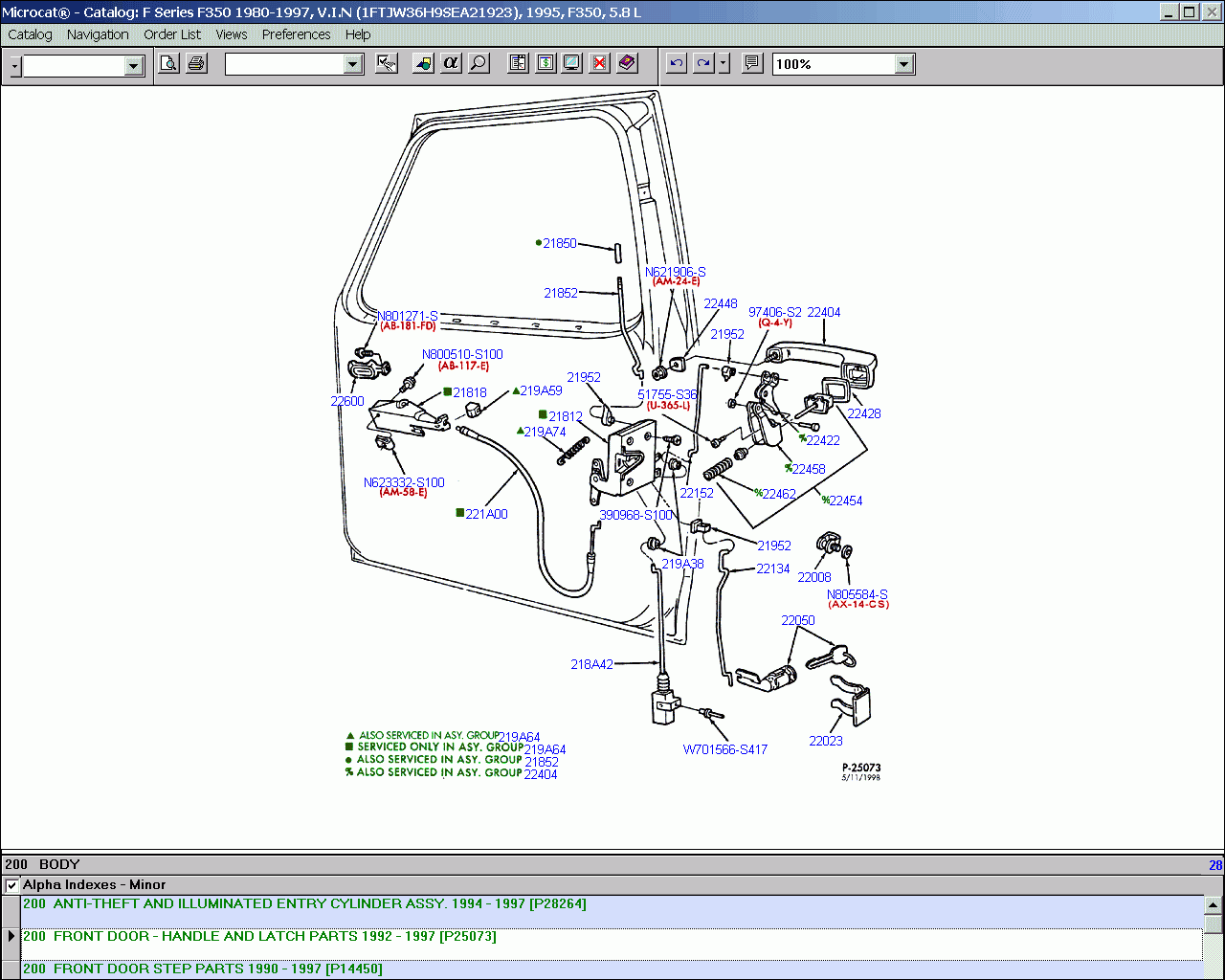The image size is (1225, 980).
Task: Click the book icon in toolbar
Action: click(627, 64)
